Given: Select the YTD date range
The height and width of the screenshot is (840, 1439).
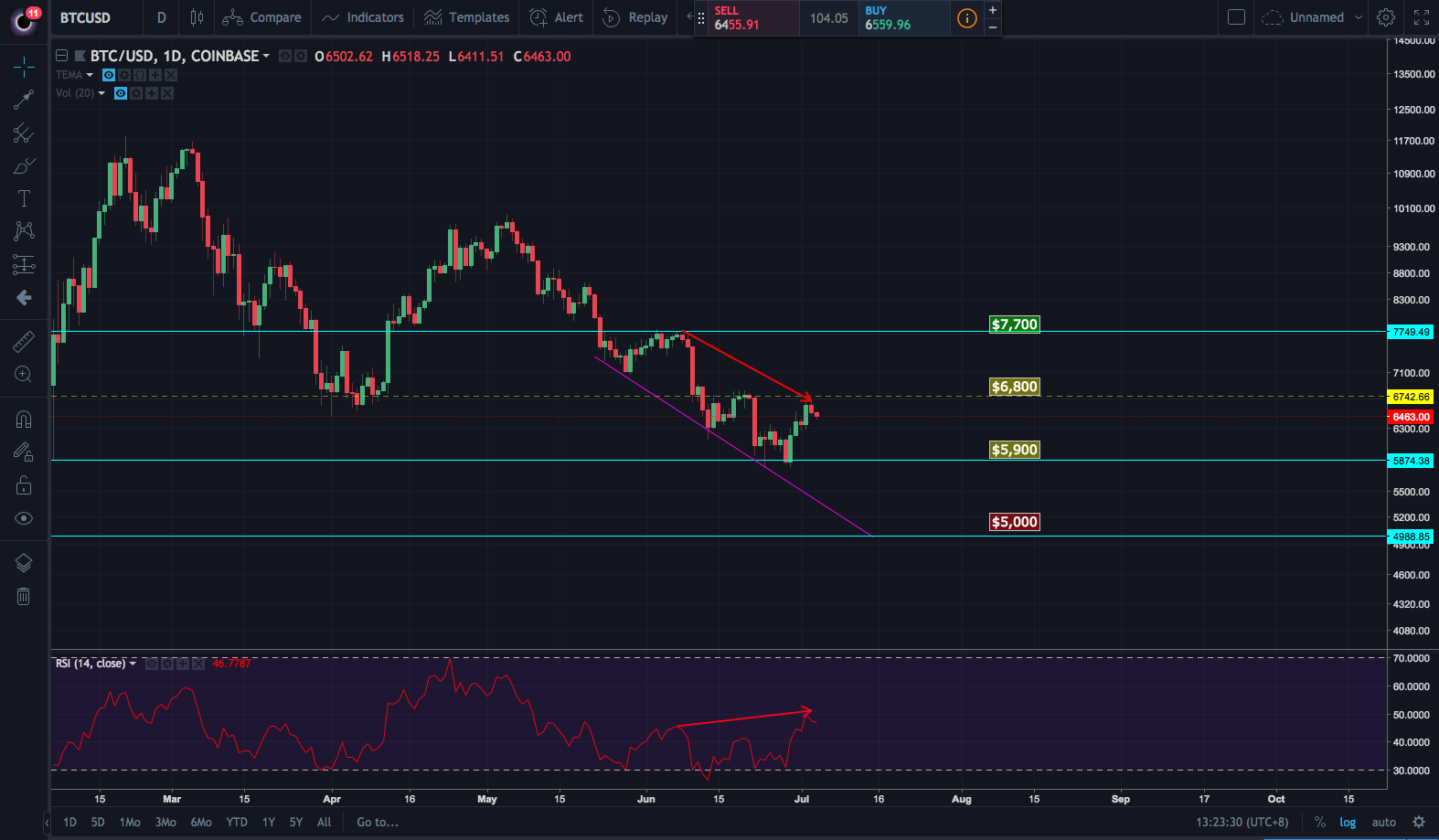Looking at the screenshot, I should point(237,823).
